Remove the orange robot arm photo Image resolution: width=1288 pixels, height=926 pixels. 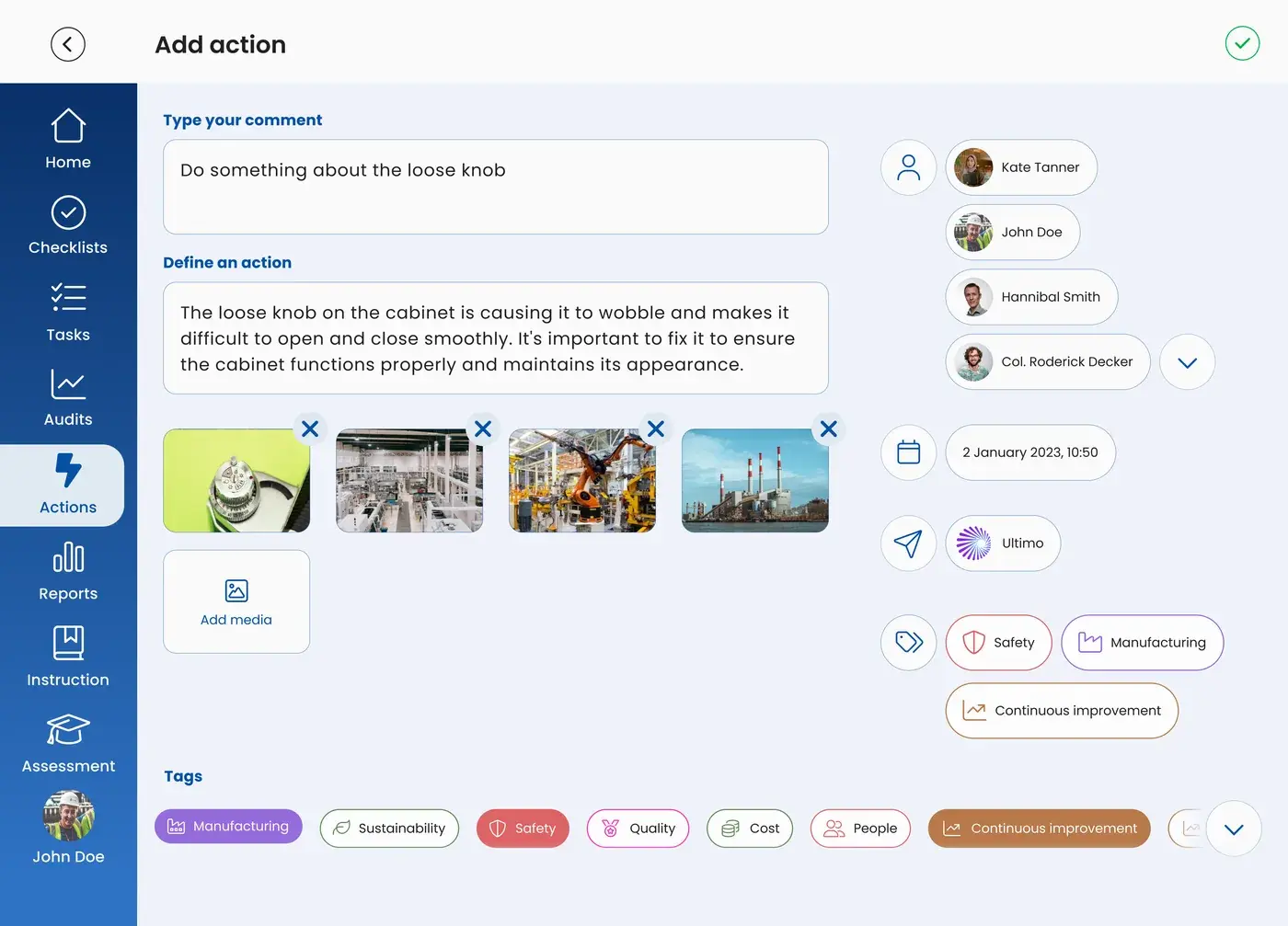coord(656,429)
